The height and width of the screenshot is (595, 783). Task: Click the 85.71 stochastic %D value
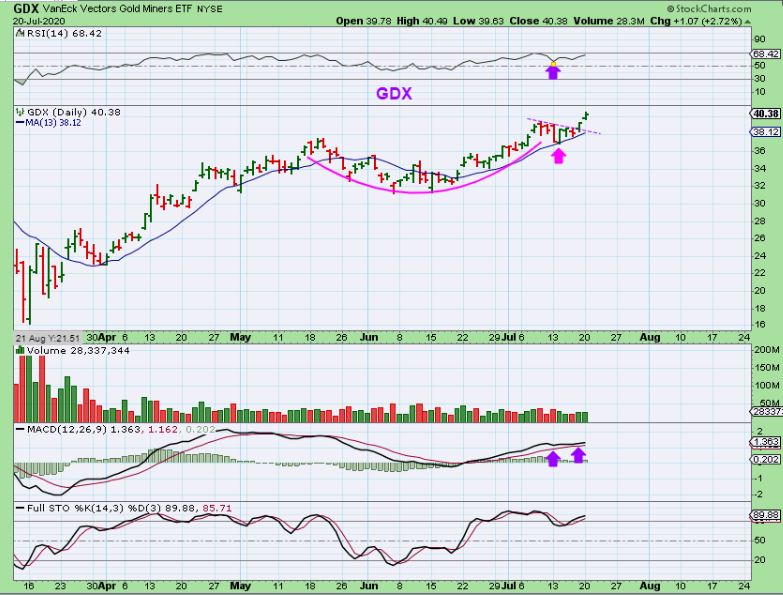pos(217,508)
